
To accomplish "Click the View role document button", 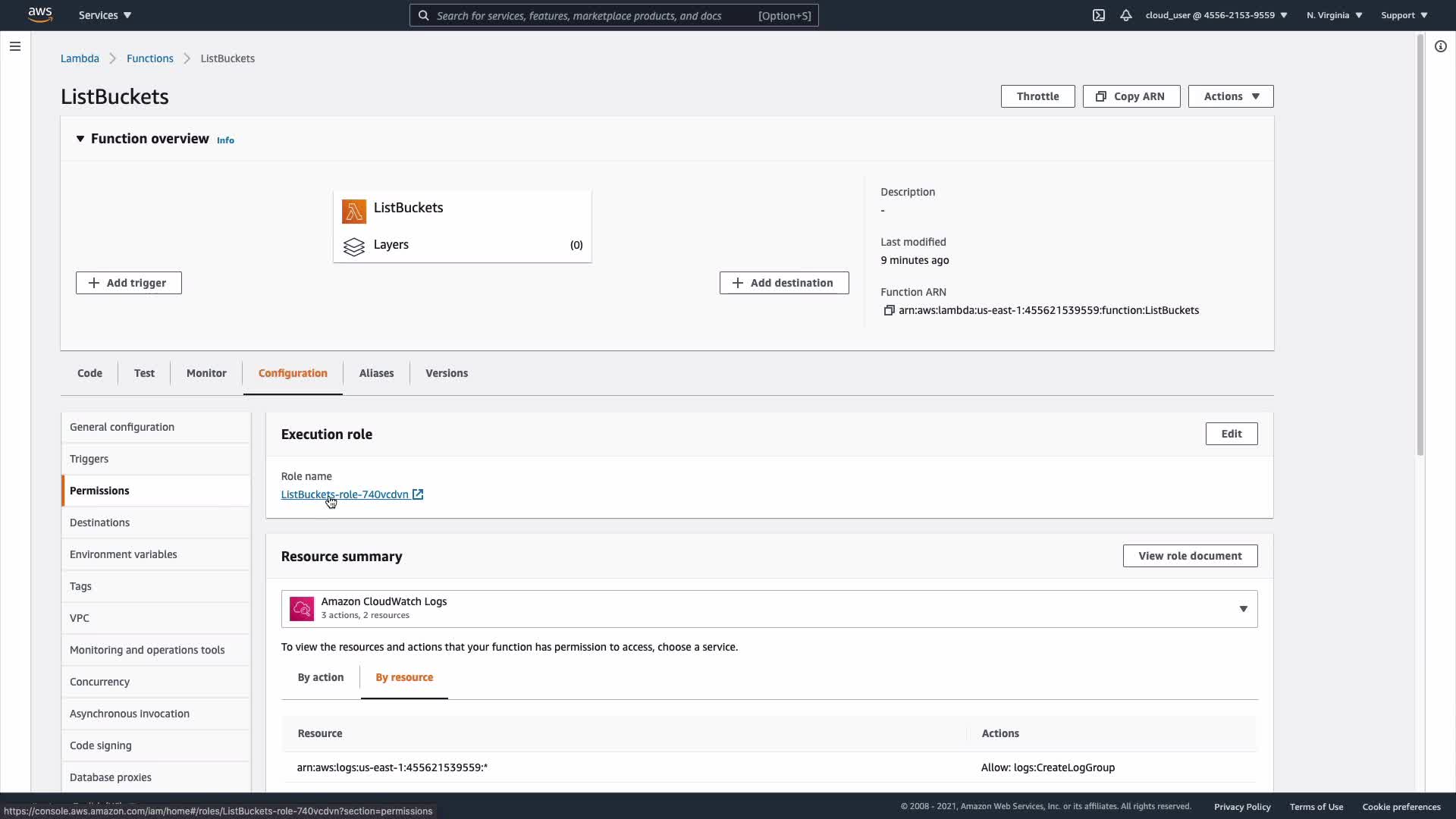I will click(x=1189, y=556).
